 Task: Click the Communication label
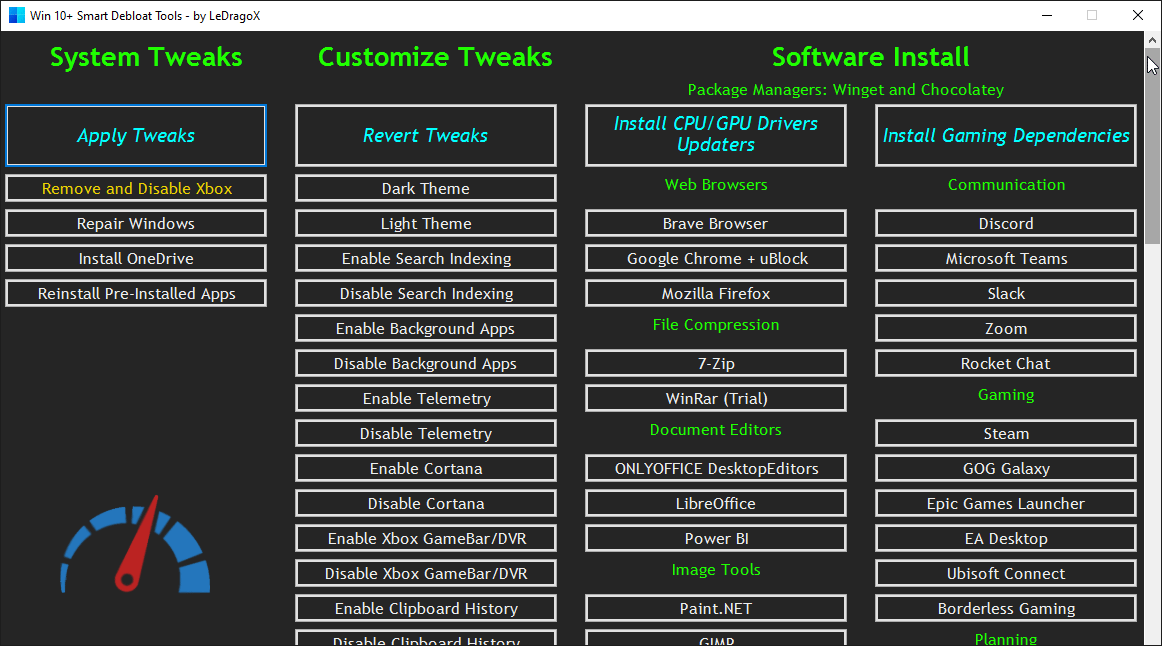click(1006, 184)
